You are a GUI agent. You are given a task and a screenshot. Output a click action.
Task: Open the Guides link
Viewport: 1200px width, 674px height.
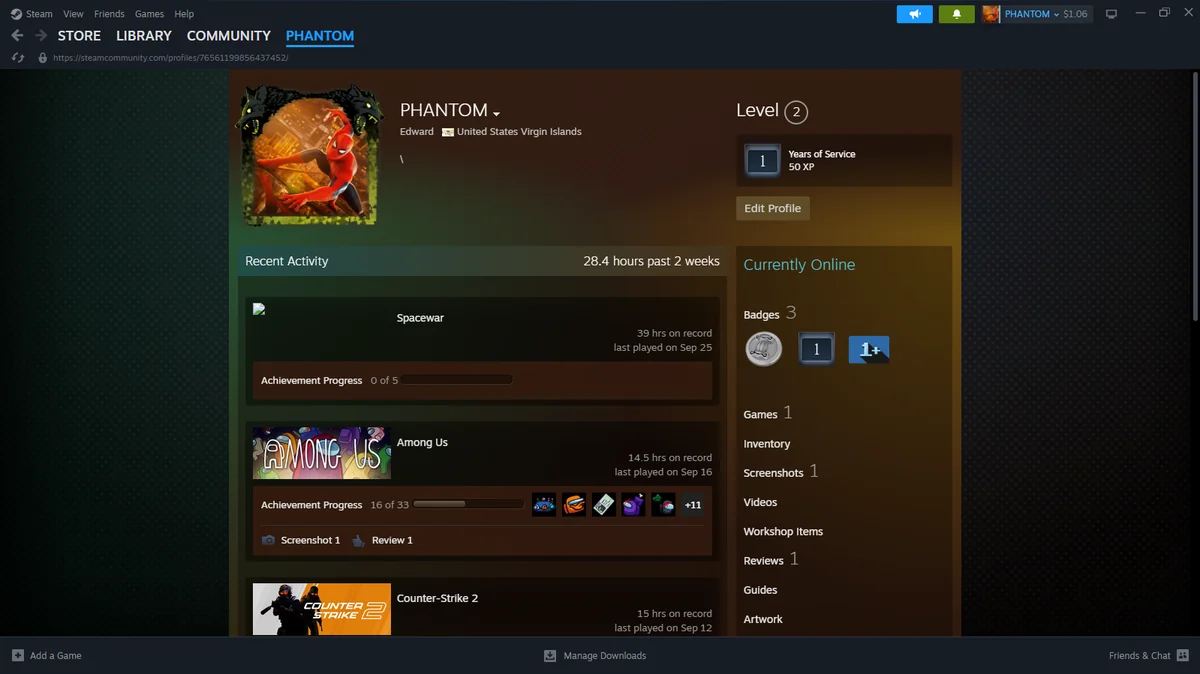click(x=760, y=590)
